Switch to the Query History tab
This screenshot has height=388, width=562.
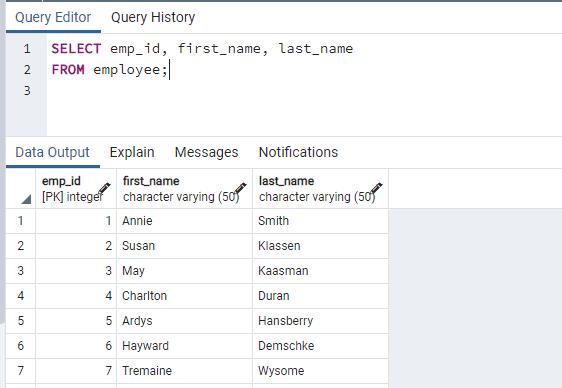tap(153, 17)
